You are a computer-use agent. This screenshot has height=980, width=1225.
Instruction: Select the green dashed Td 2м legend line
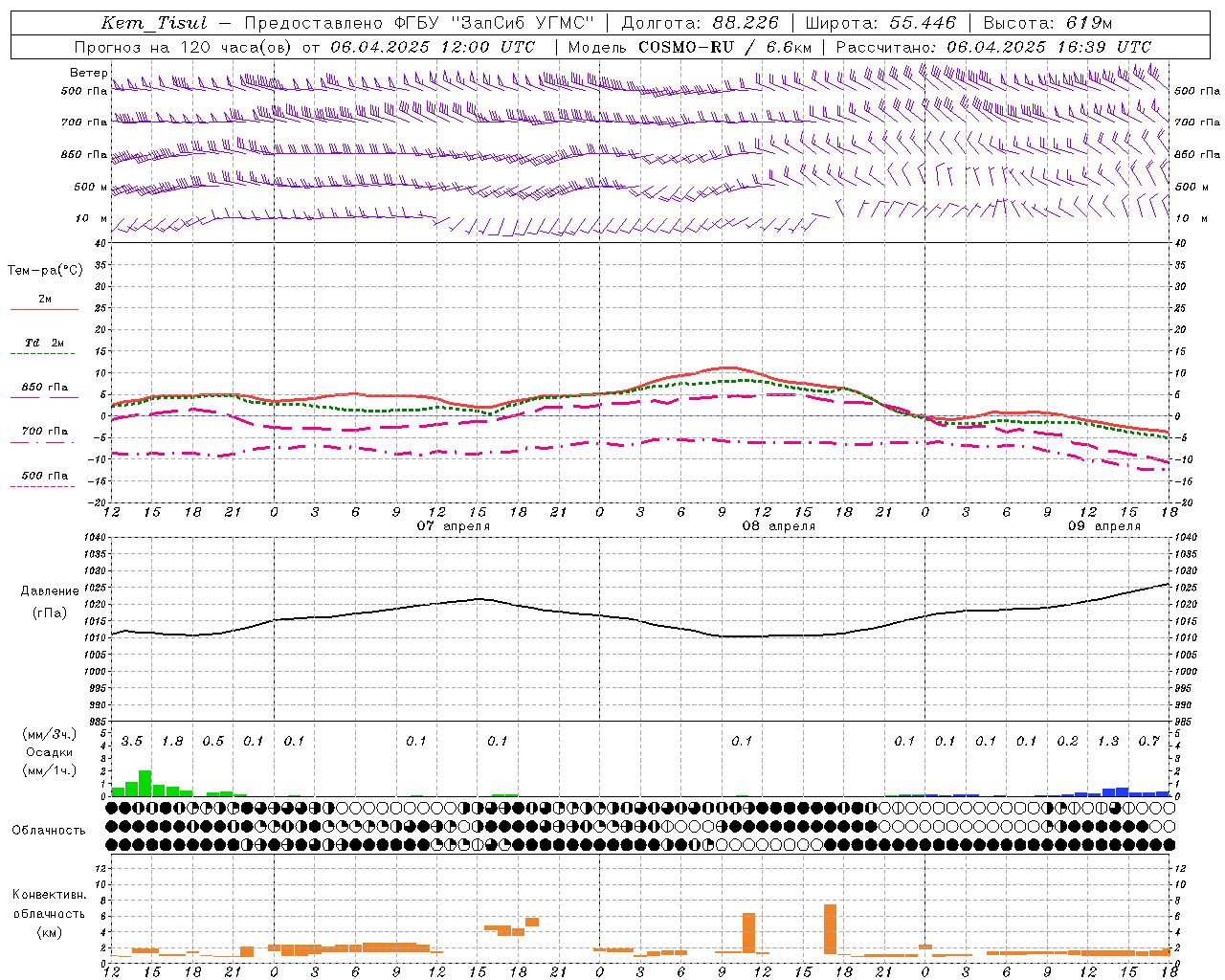42,354
